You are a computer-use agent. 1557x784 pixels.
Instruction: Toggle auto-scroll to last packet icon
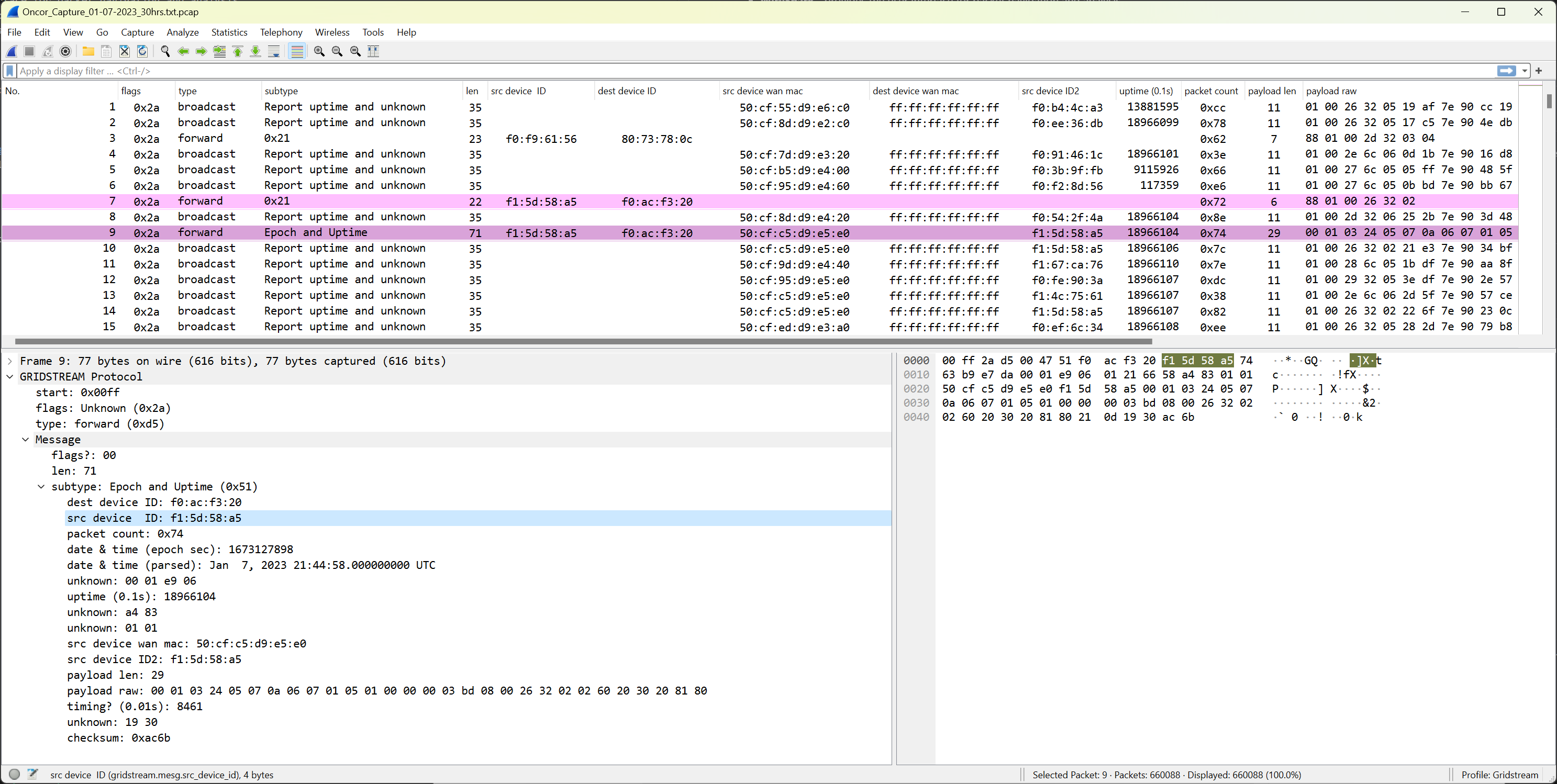point(274,51)
